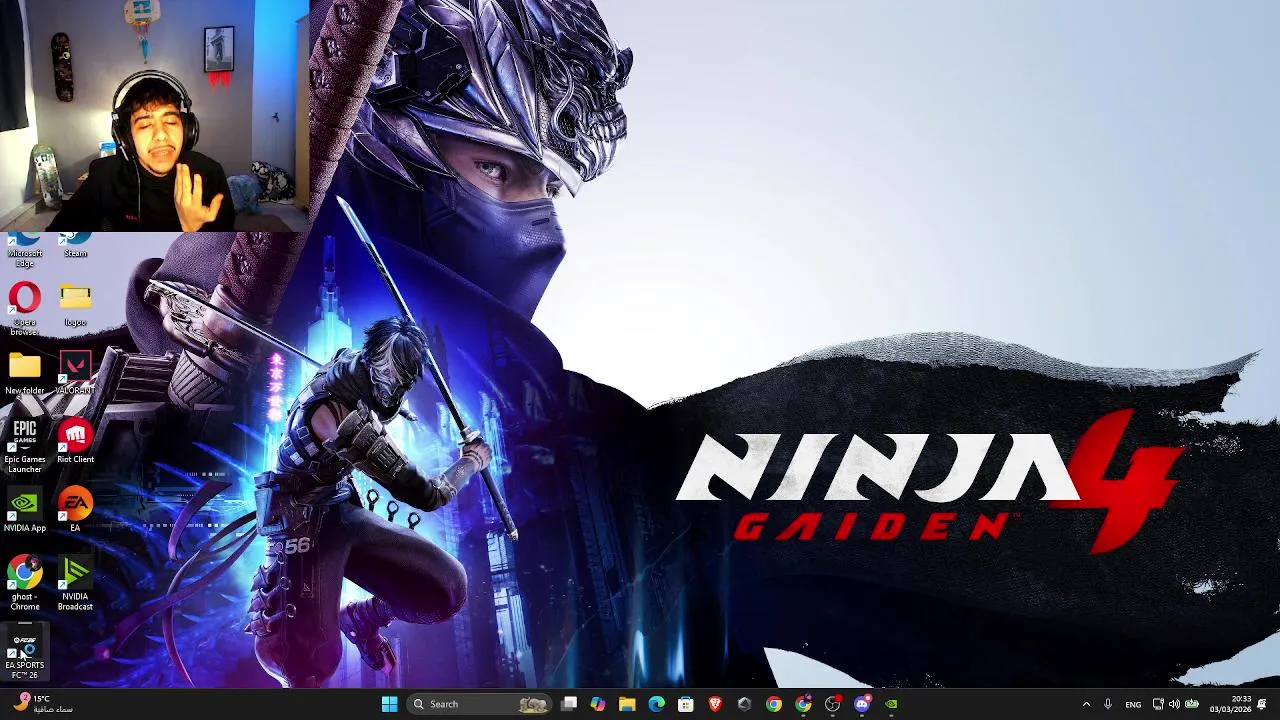The image size is (1280, 720).
Task: Select the NVIDIA App desktop shortcut
Action: tap(25, 510)
